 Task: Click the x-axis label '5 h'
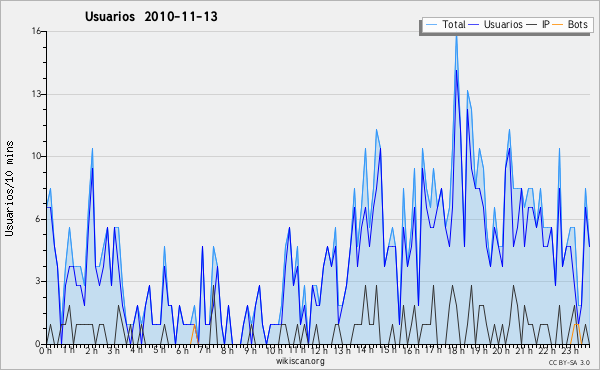coord(160,350)
